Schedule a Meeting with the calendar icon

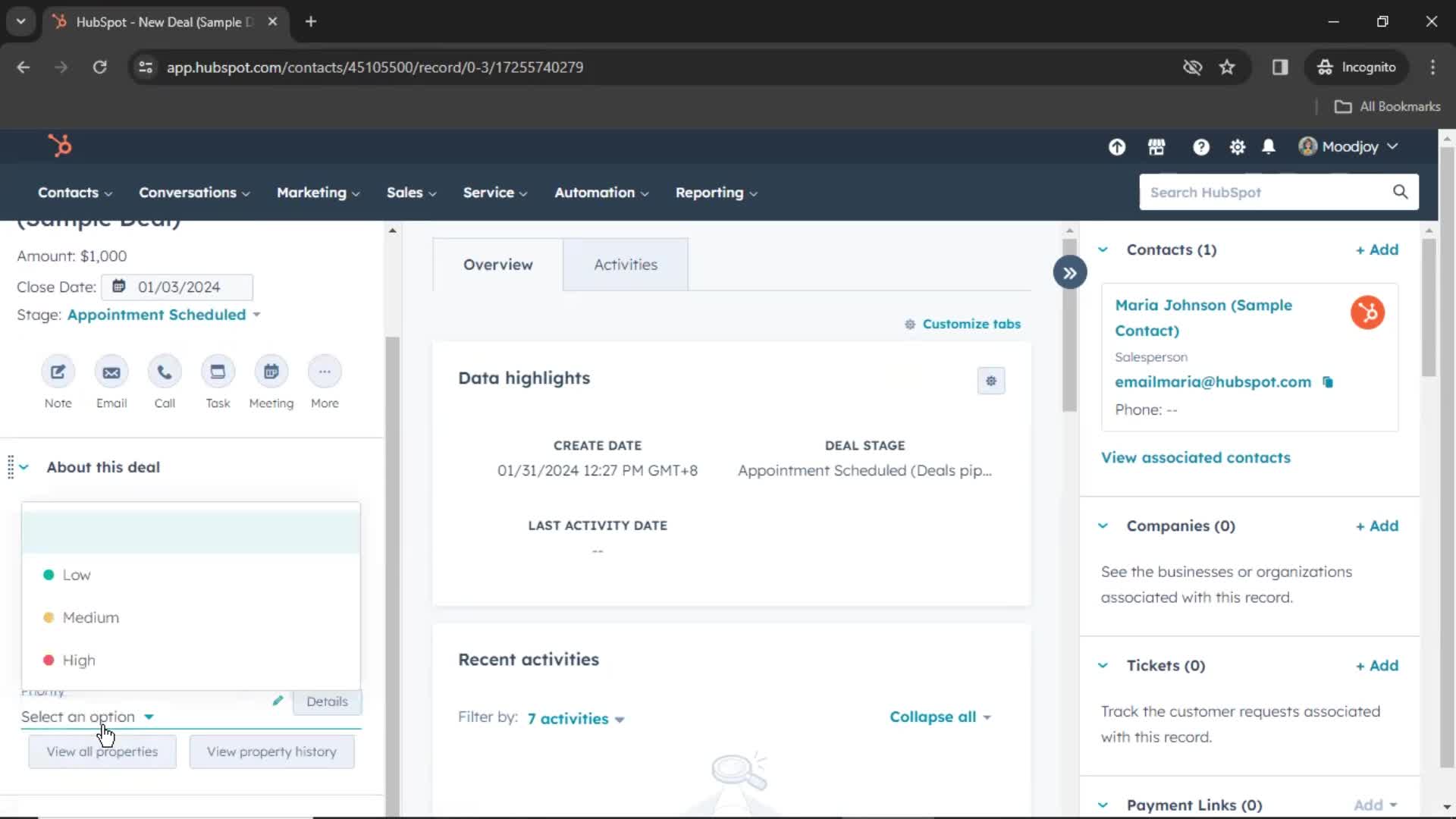point(271,372)
